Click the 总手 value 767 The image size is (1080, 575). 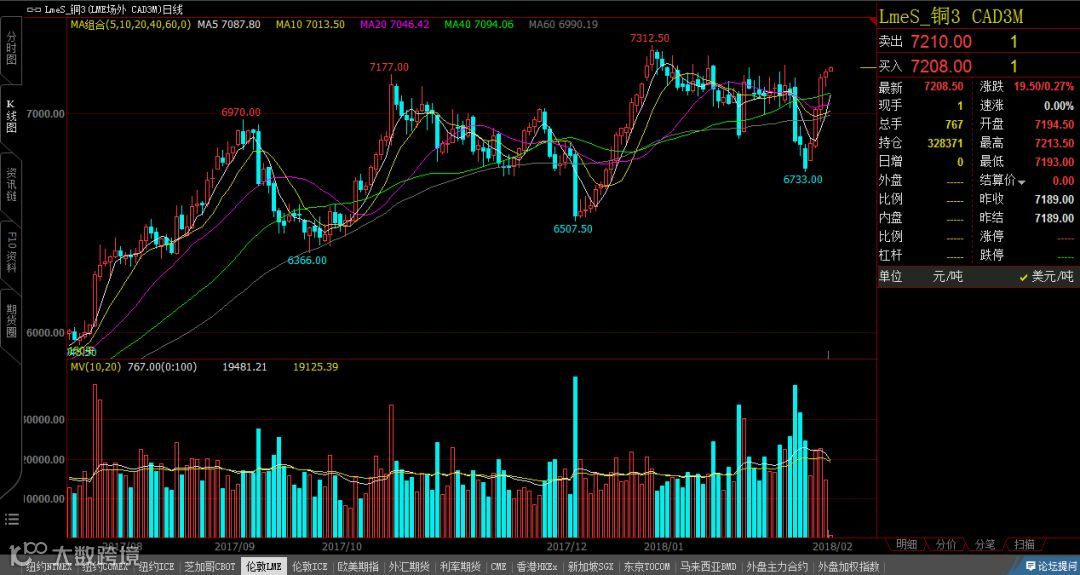(x=954, y=125)
